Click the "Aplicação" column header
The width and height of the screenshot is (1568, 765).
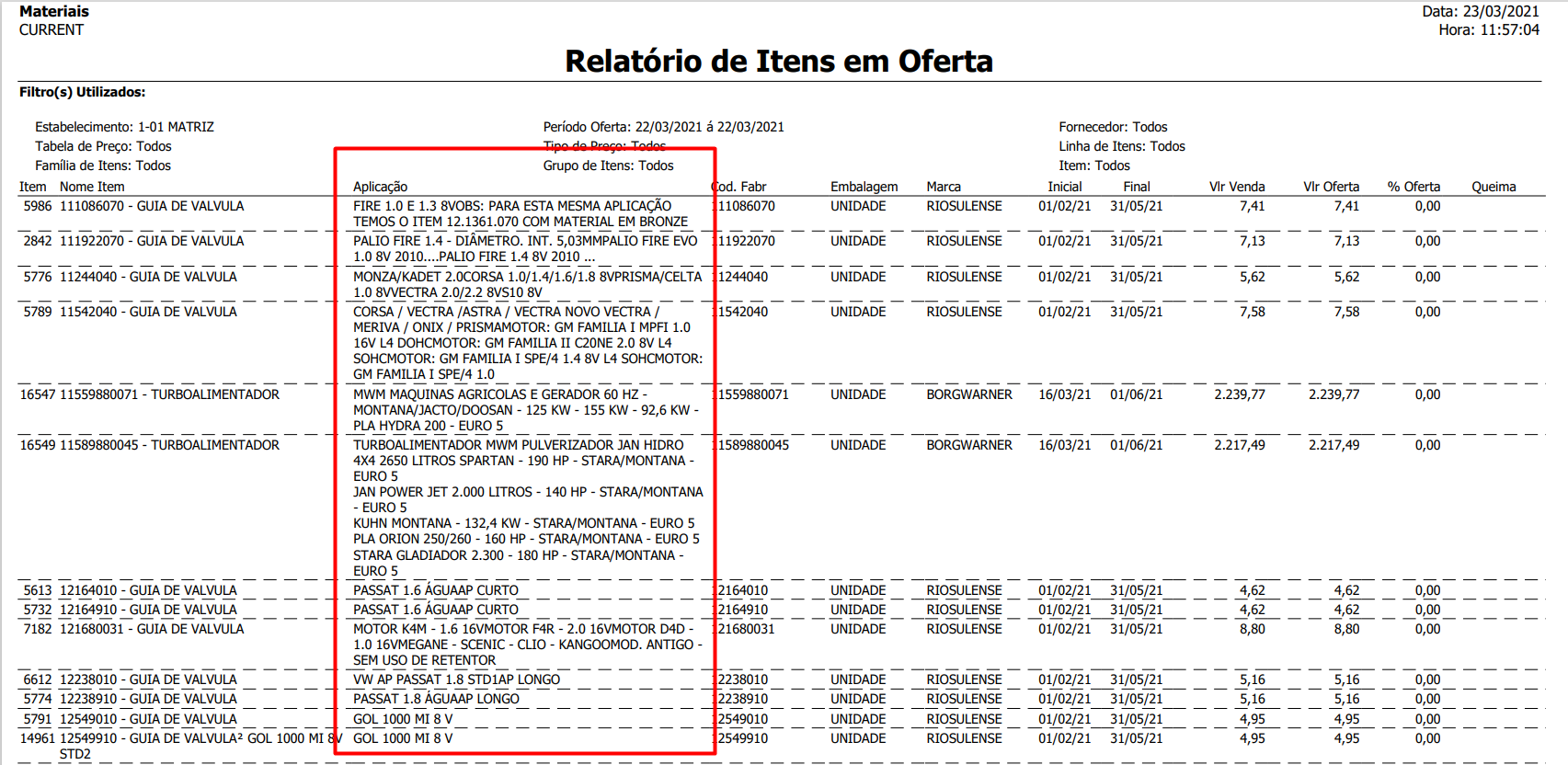click(380, 187)
